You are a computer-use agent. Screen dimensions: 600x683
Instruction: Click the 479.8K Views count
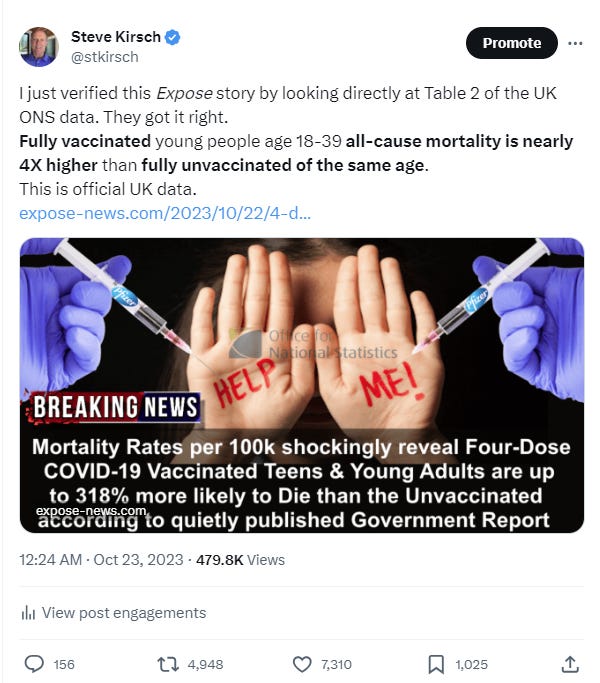coord(241,560)
